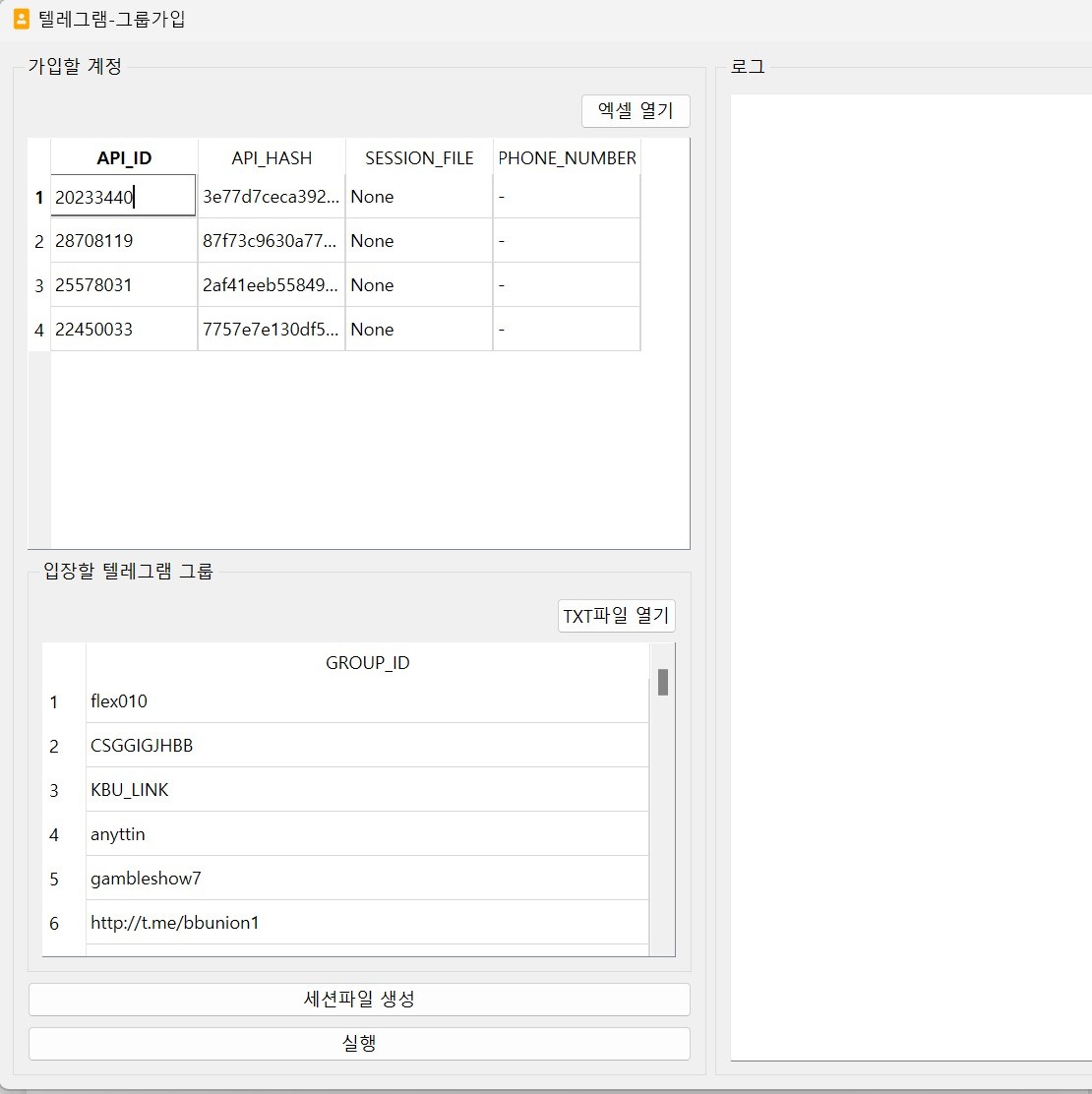1092x1094 pixels.
Task: Select the GROUP_ID header cell
Action: (x=367, y=662)
